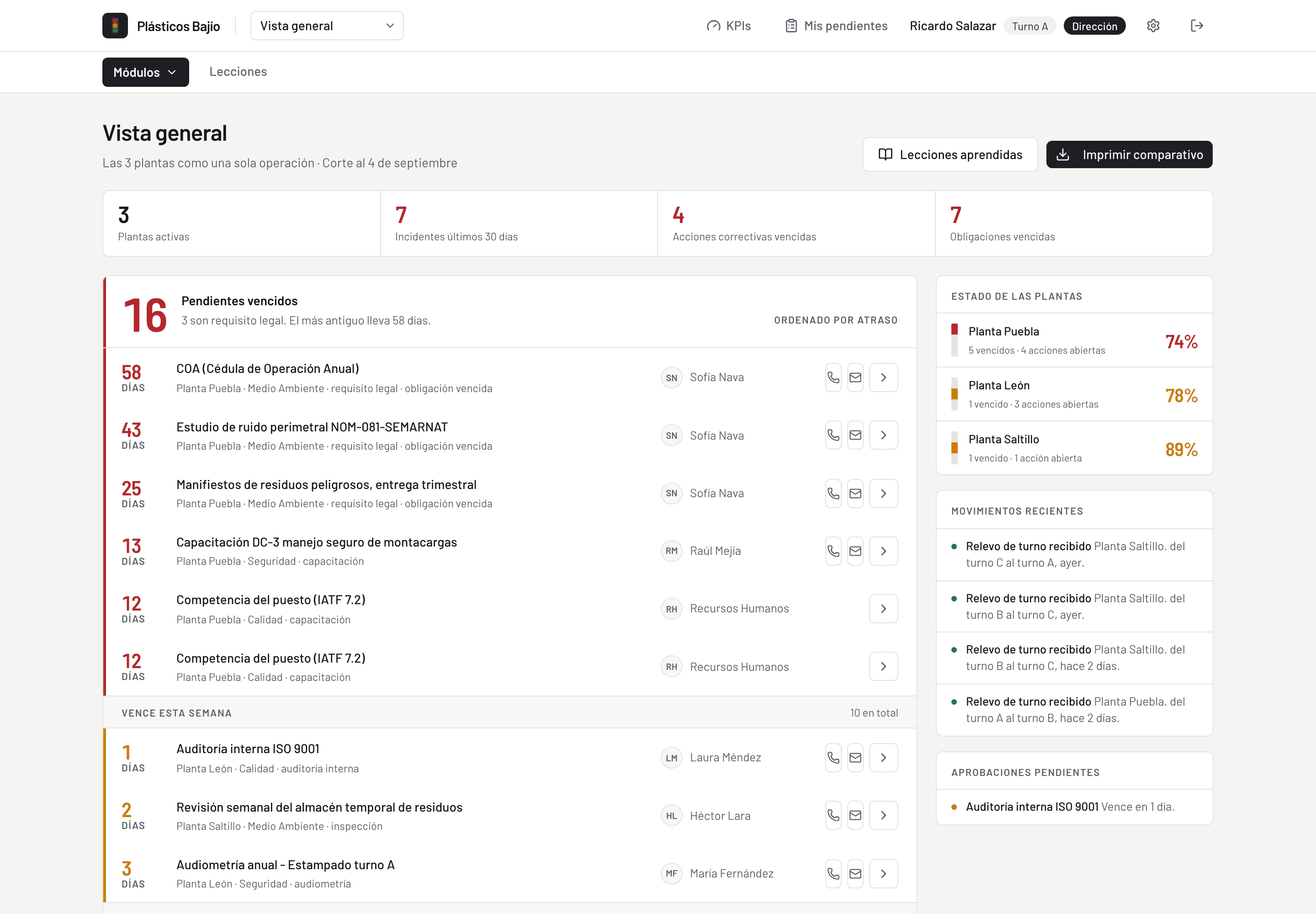Select Planta Saltillo 89% status row
Screen dimensions: 1316x914
pos(1074,448)
